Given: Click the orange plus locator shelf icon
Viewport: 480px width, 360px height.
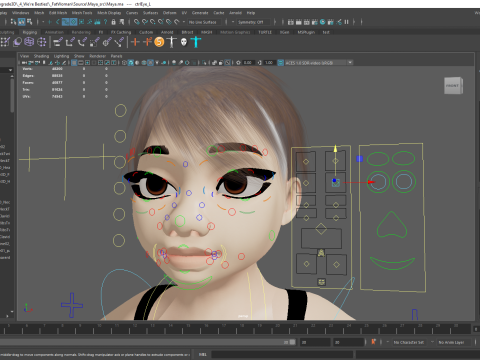Looking at the screenshot, I should click(x=135, y=42).
